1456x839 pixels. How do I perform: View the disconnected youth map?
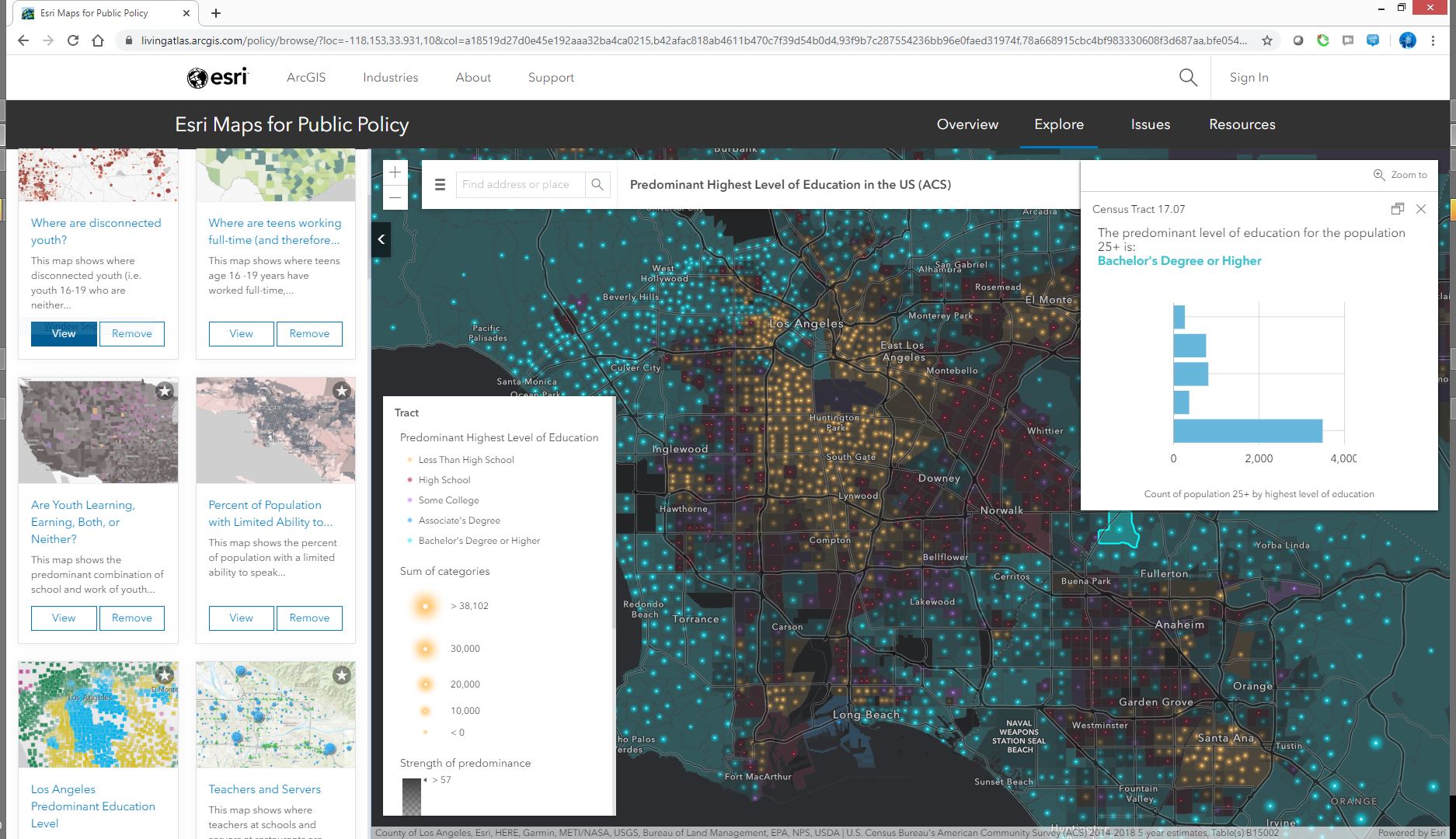[x=64, y=333]
